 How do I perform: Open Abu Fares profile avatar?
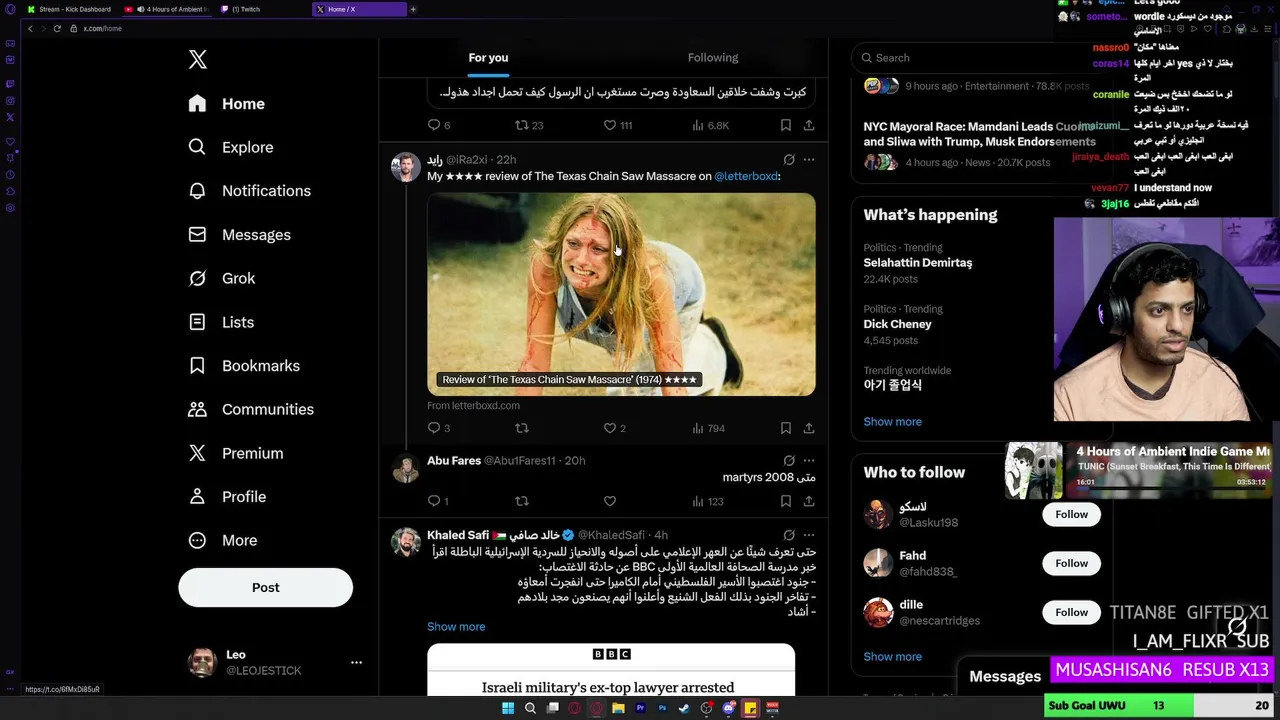coord(405,468)
